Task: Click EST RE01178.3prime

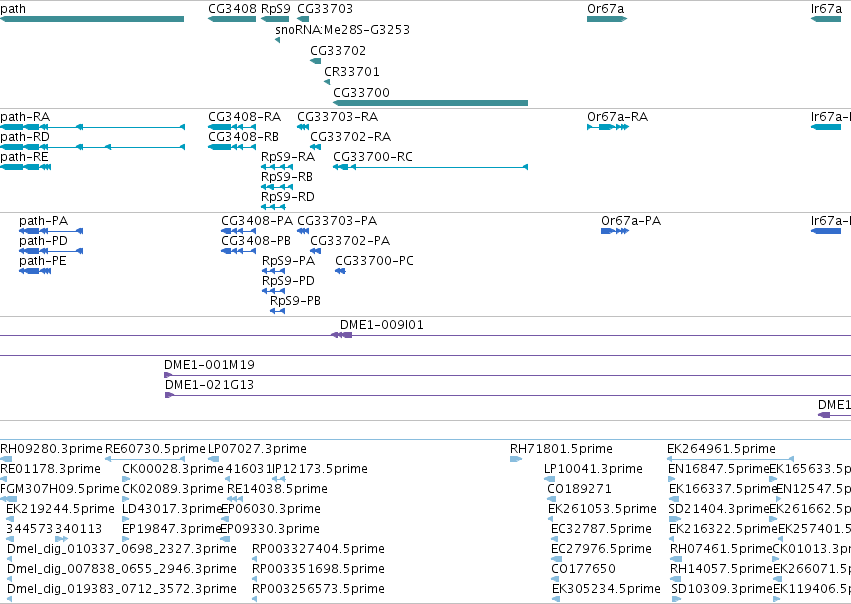Action: (x=50, y=469)
